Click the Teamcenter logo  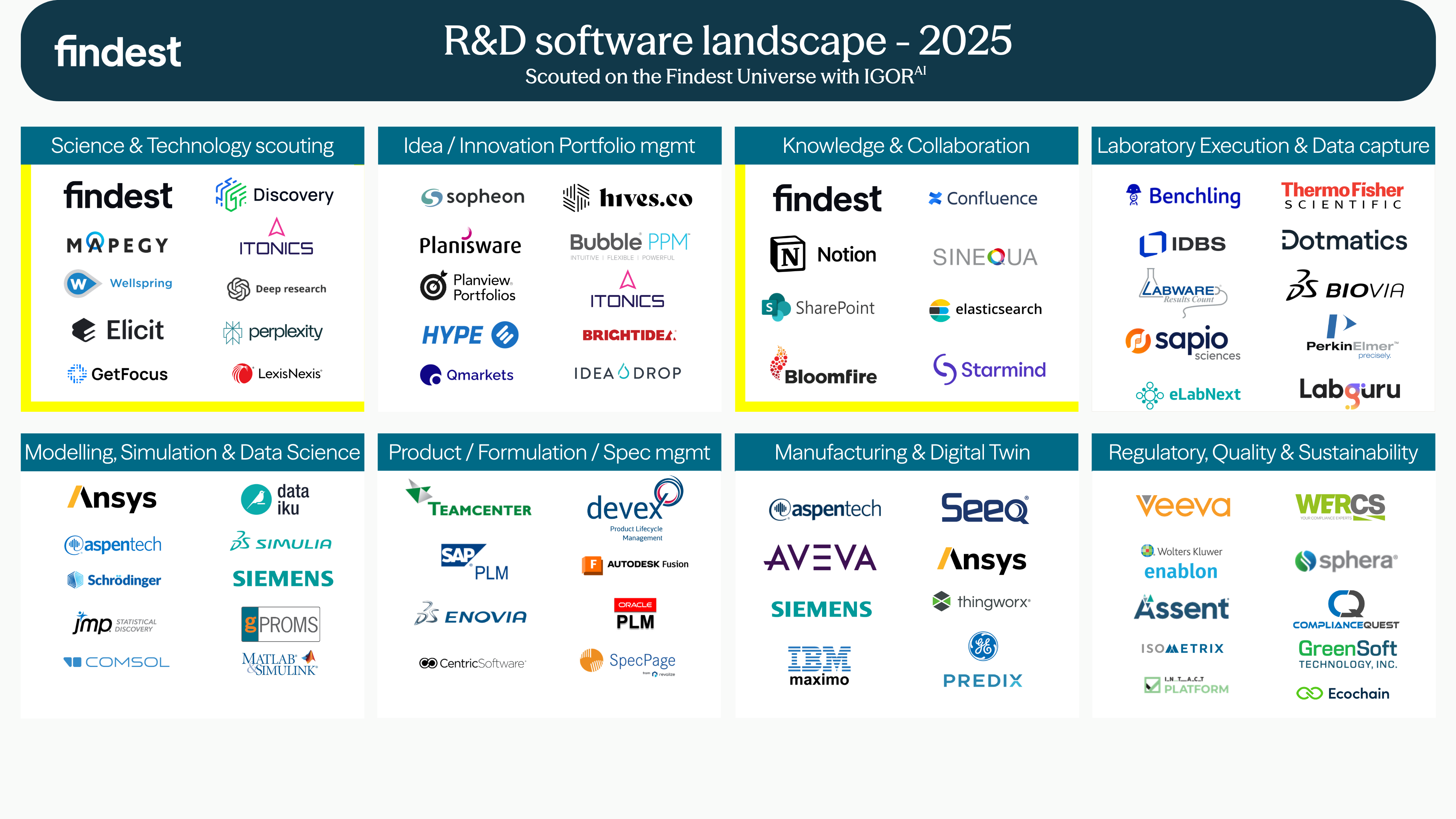coord(469,499)
